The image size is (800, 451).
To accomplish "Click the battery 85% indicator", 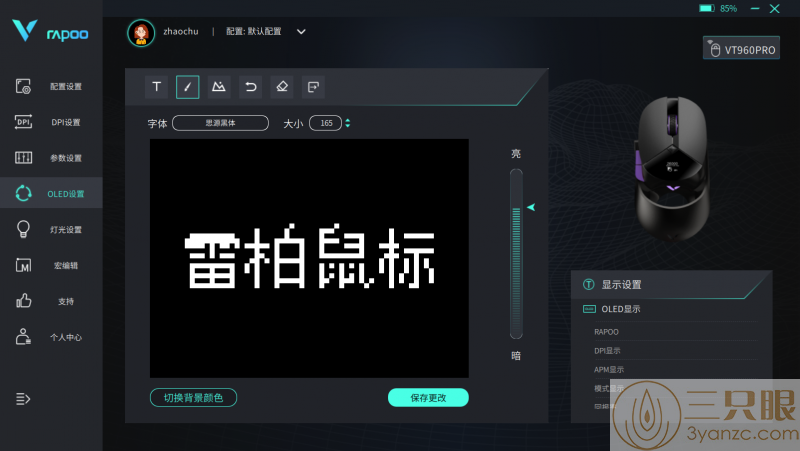I will pyautogui.click(x=718, y=8).
